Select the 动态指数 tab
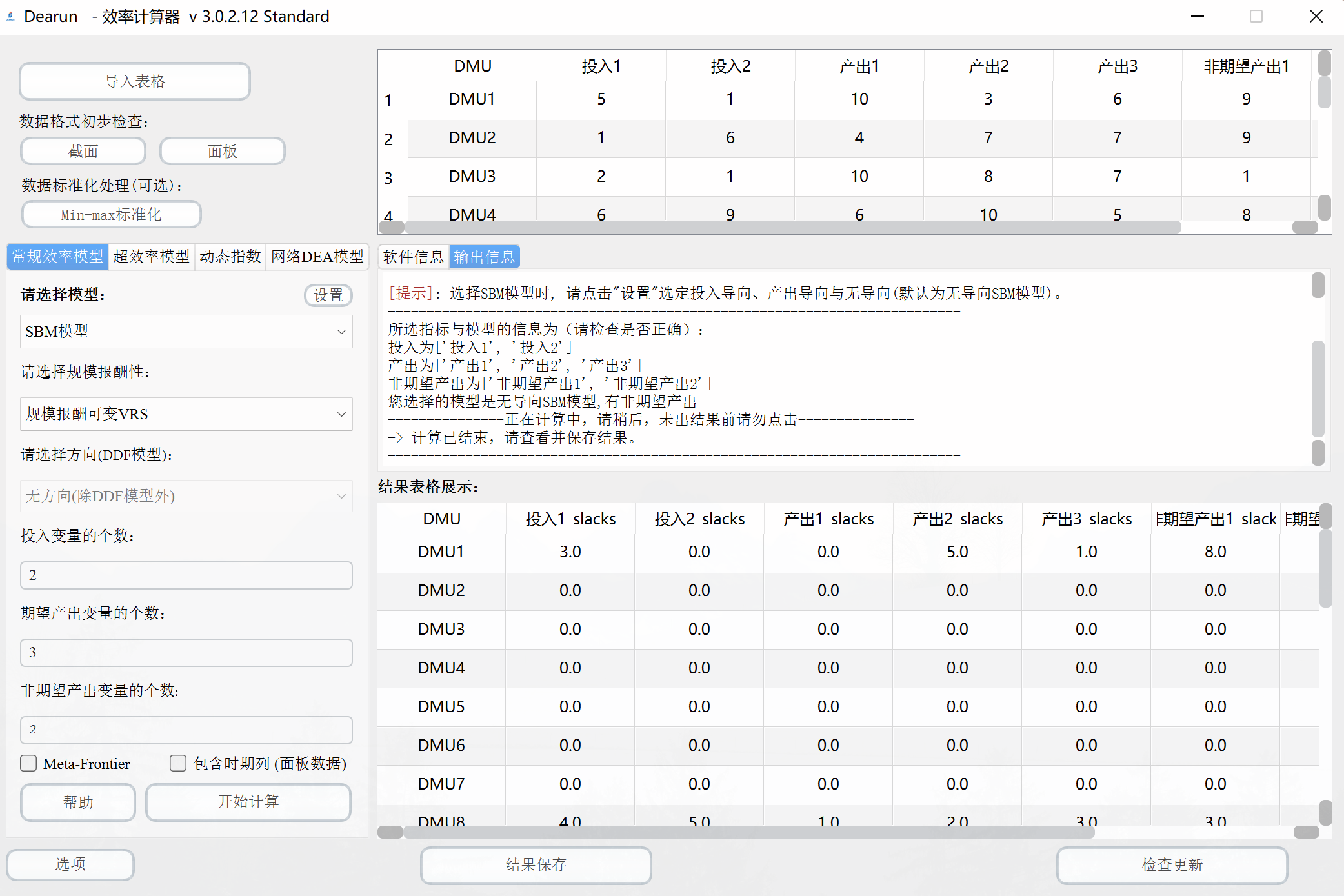The width and height of the screenshot is (1344, 896). pyautogui.click(x=230, y=257)
